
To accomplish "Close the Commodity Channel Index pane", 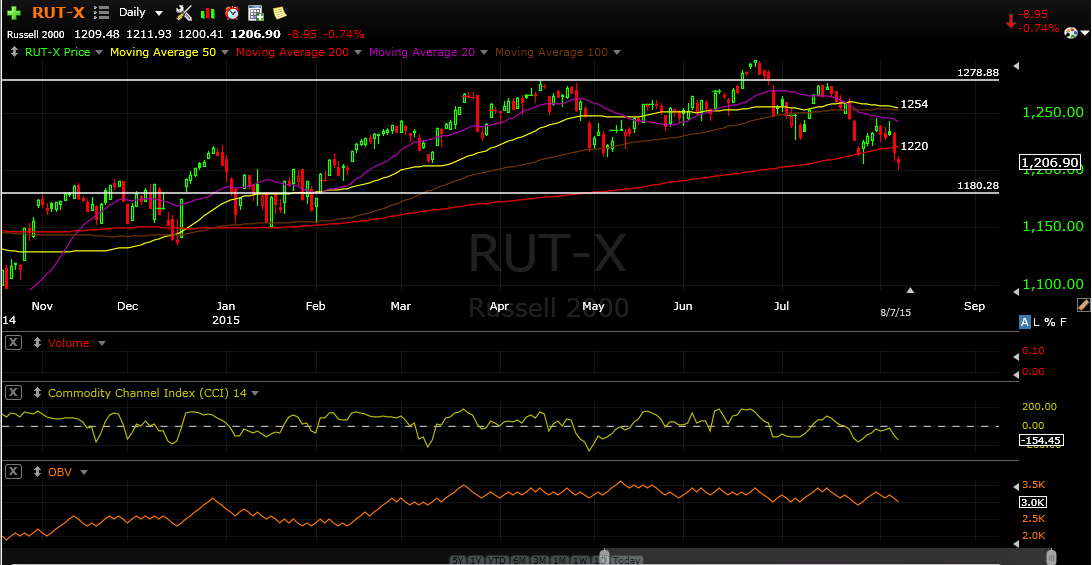I will (13, 393).
